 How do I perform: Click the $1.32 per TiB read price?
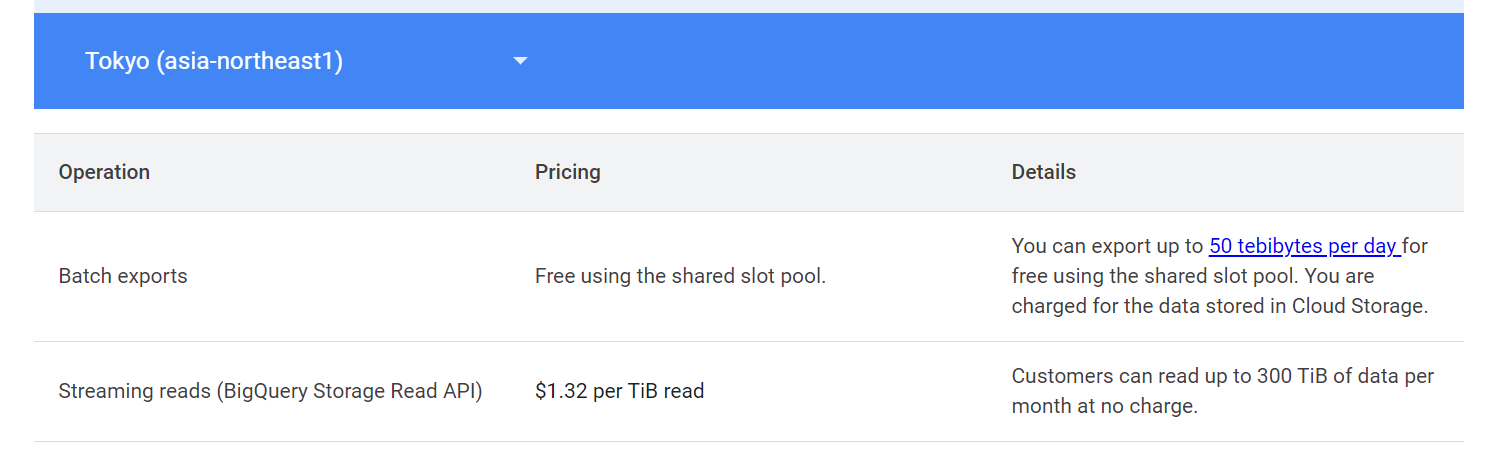(620, 391)
